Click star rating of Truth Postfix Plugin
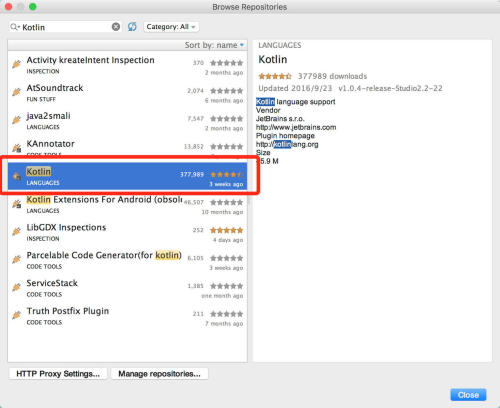This screenshot has height=408, width=500. (227, 314)
